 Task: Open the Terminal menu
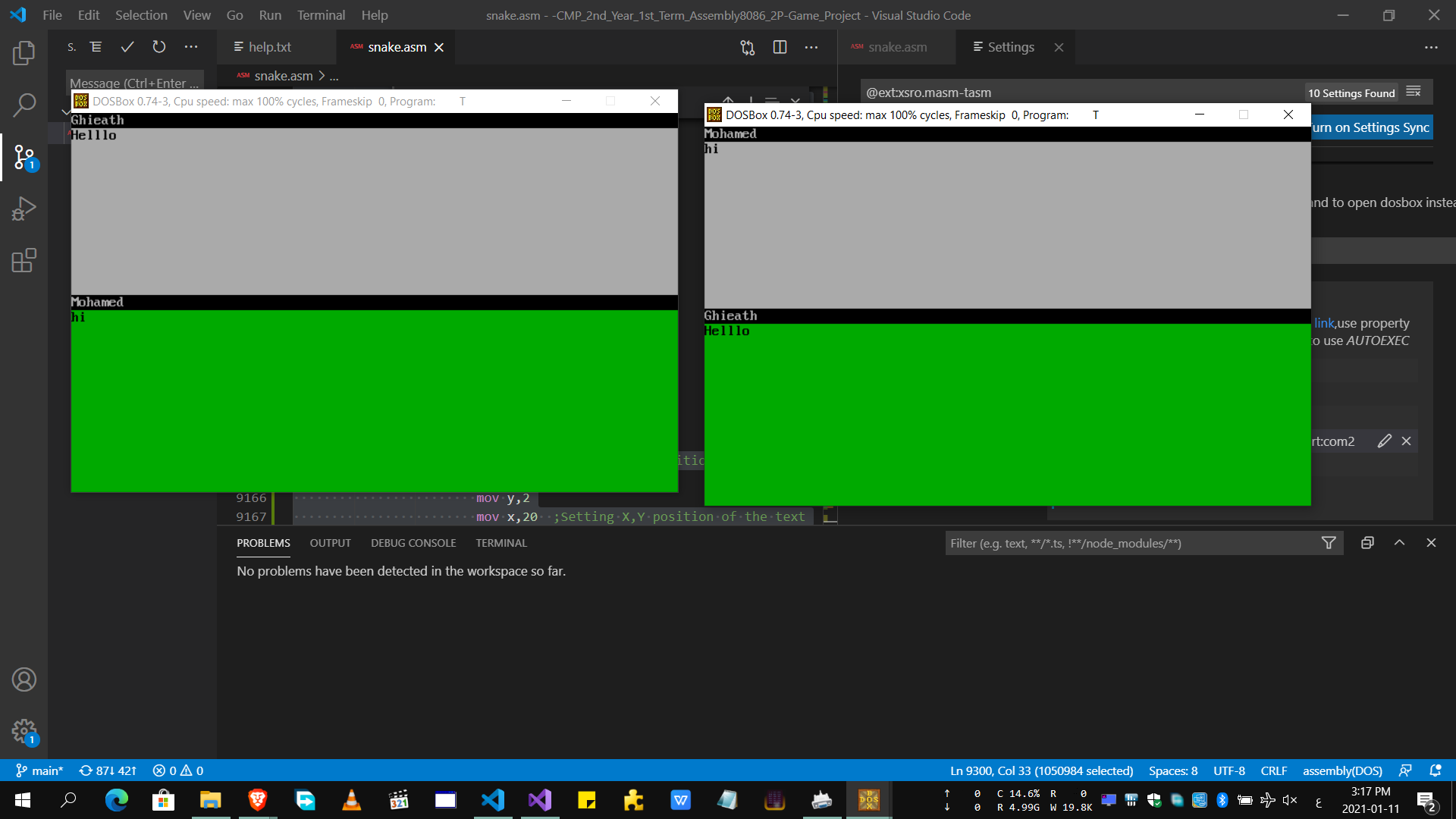tap(321, 15)
